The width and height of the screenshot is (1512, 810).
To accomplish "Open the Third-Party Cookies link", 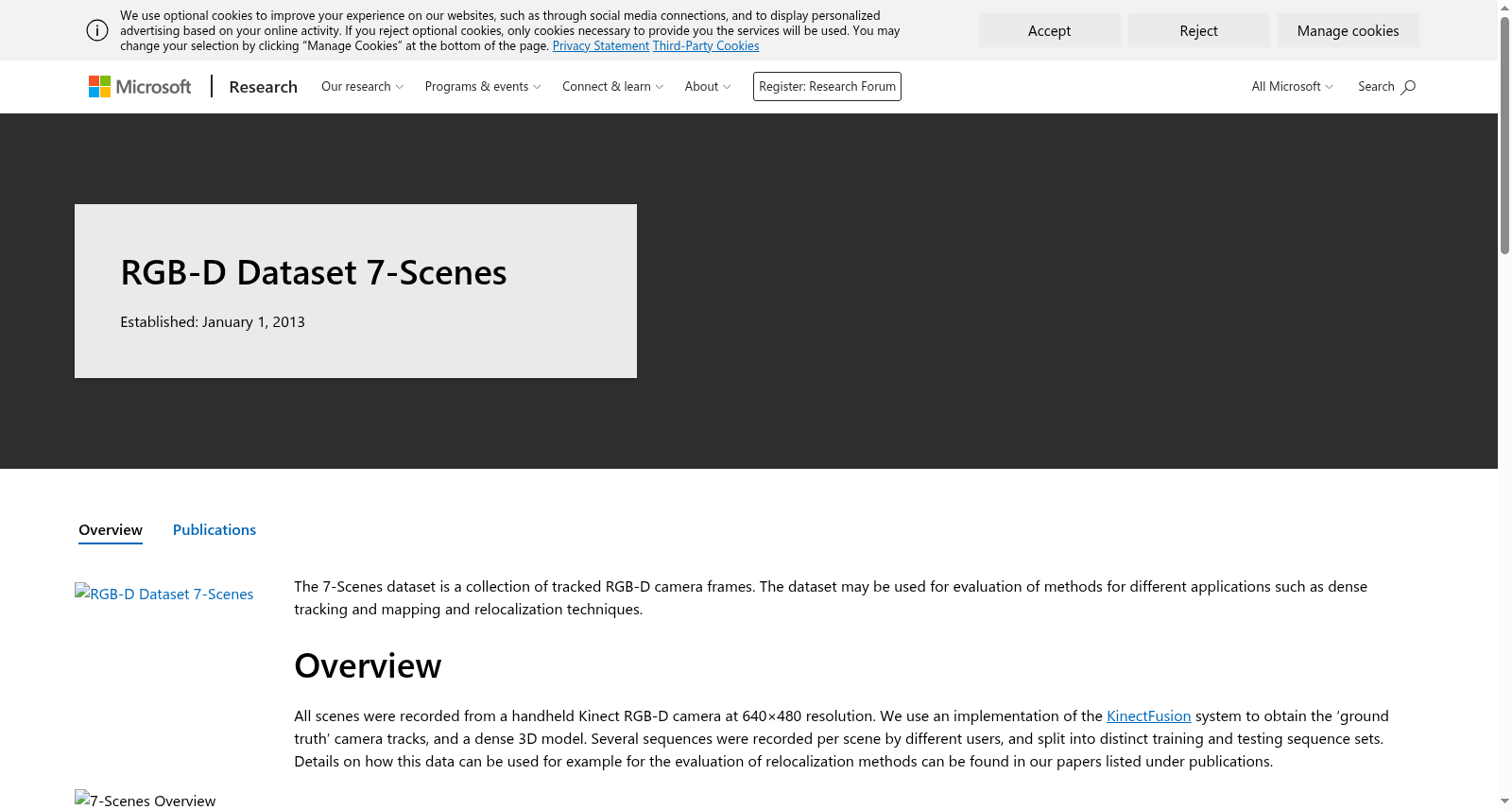I will (706, 46).
